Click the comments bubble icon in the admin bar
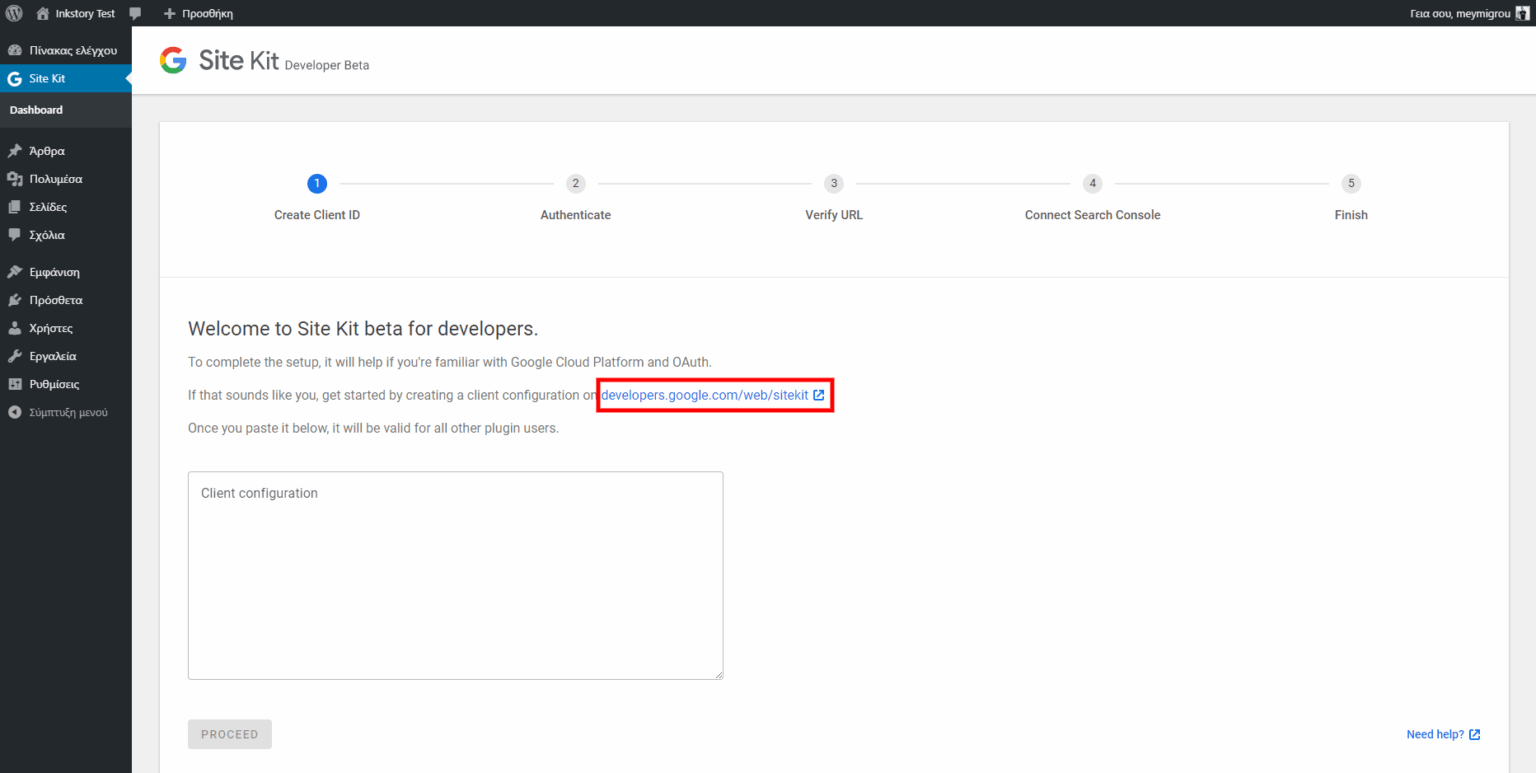This screenshot has width=1536, height=773. click(135, 13)
